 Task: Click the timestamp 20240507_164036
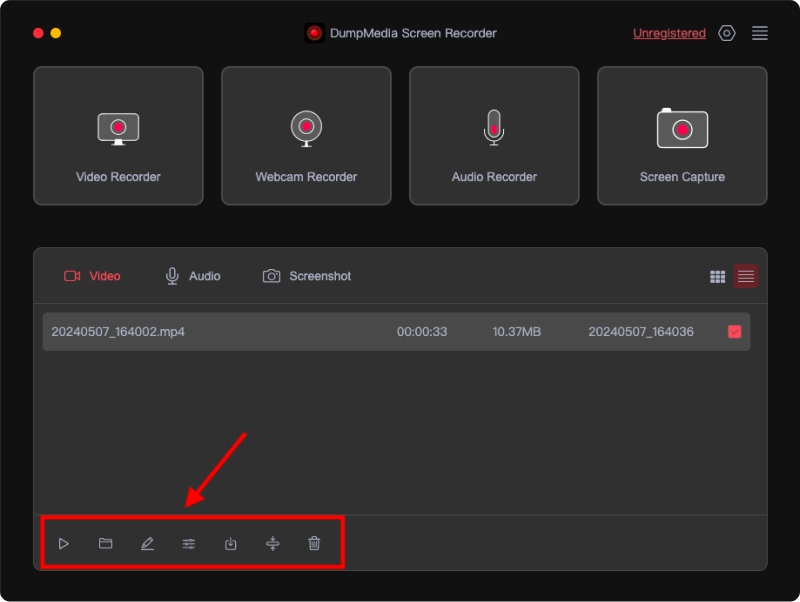click(641, 332)
